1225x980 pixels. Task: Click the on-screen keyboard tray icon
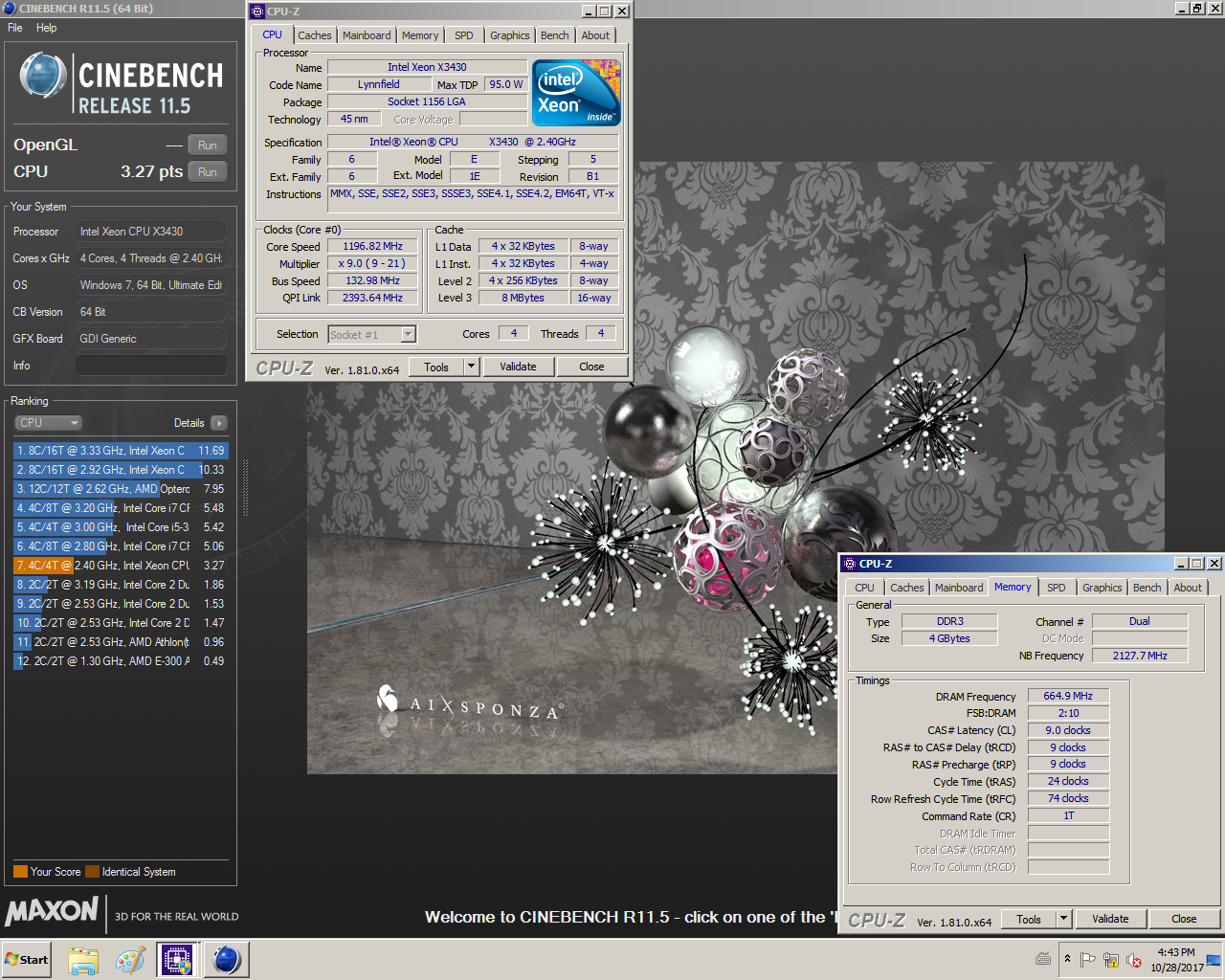click(1043, 959)
